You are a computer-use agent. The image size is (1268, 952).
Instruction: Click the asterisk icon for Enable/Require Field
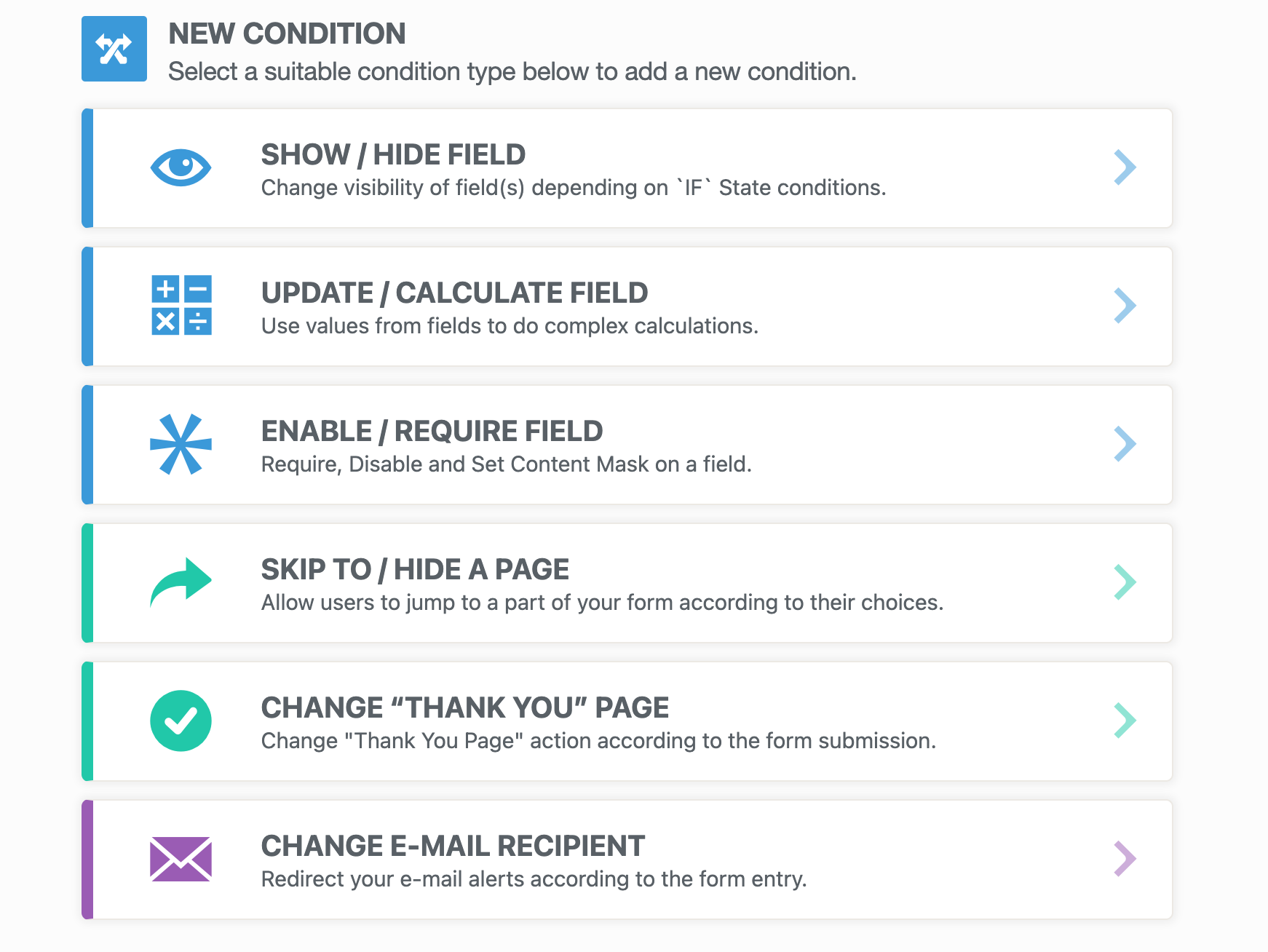(x=181, y=444)
